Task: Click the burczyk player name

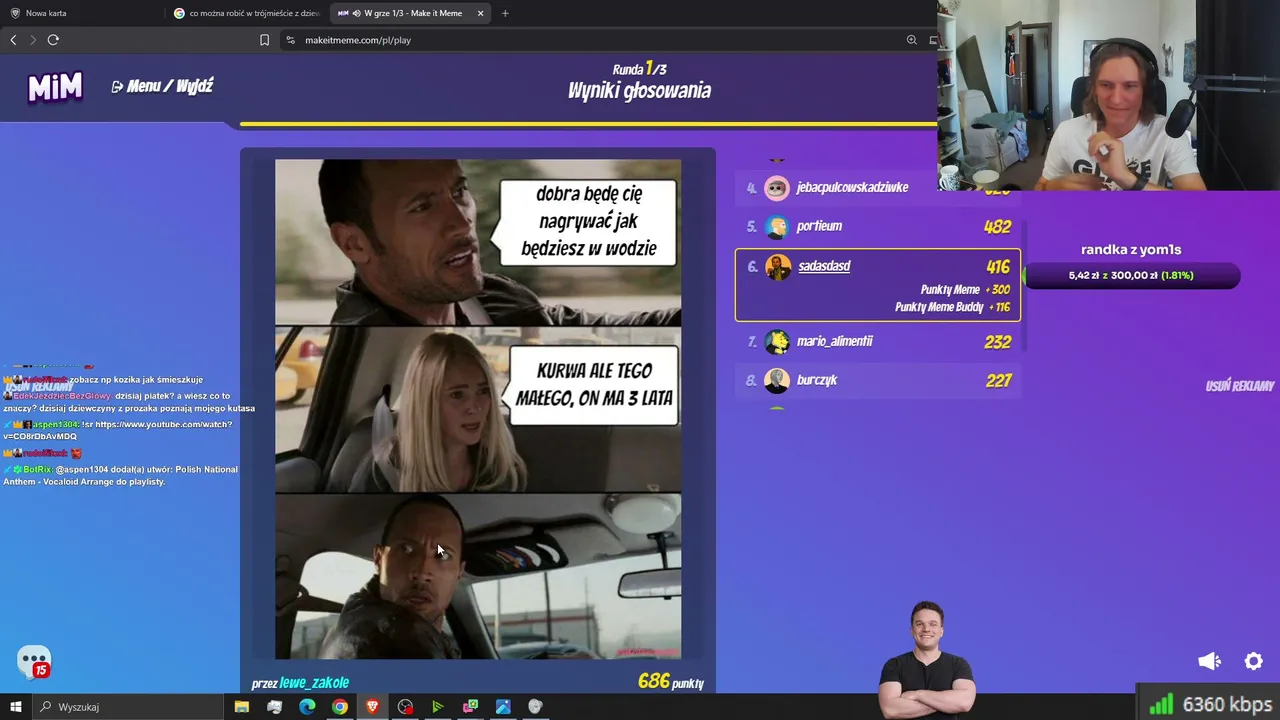Action: click(x=817, y=380)
